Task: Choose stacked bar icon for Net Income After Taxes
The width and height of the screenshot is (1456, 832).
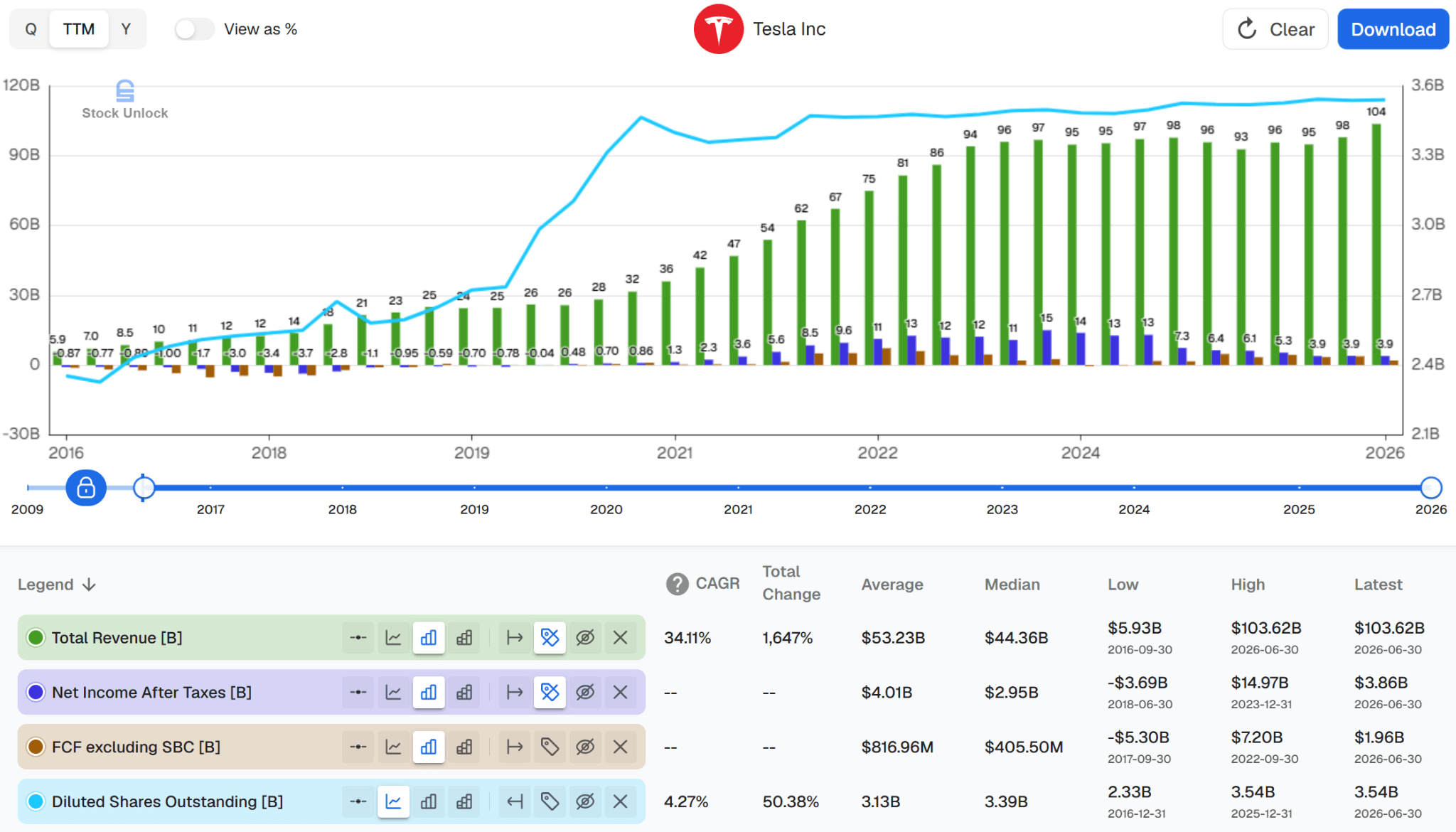Action: [x=464, y=692]
